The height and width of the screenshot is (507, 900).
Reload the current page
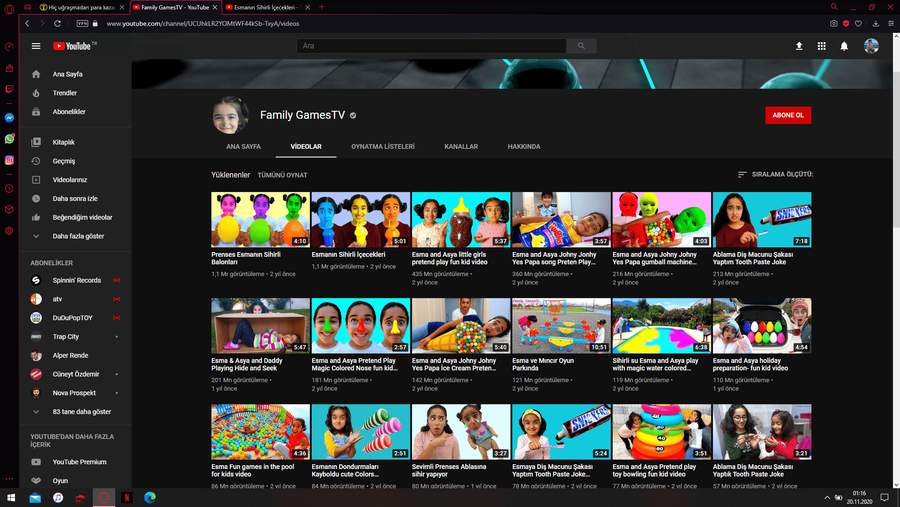[x=57, y=24]
